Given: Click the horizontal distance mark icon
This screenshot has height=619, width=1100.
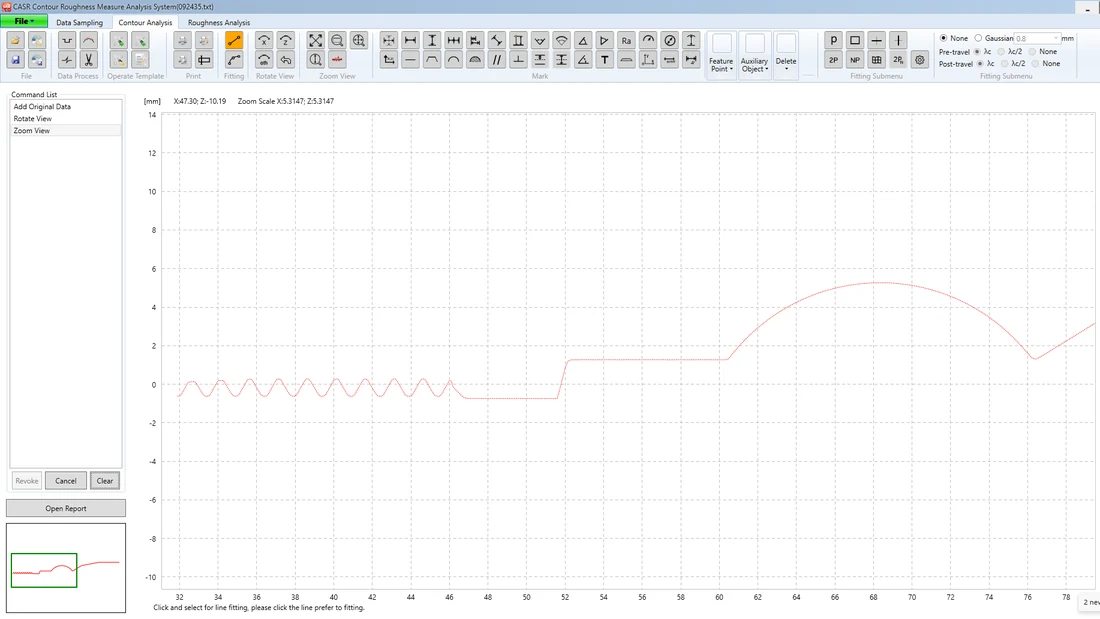Looking at the screenshot, I should pos(410,41).
